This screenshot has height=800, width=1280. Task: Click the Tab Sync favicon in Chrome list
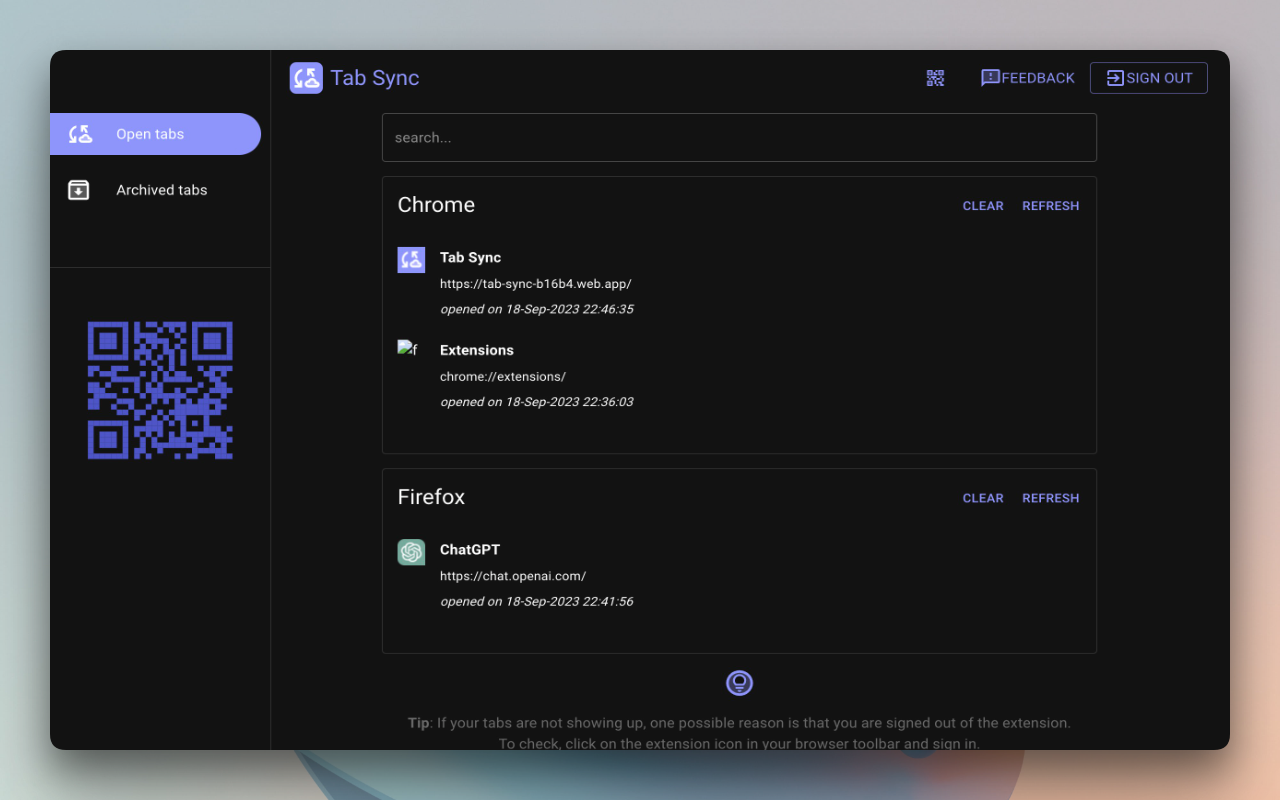[x=411, y=259]
